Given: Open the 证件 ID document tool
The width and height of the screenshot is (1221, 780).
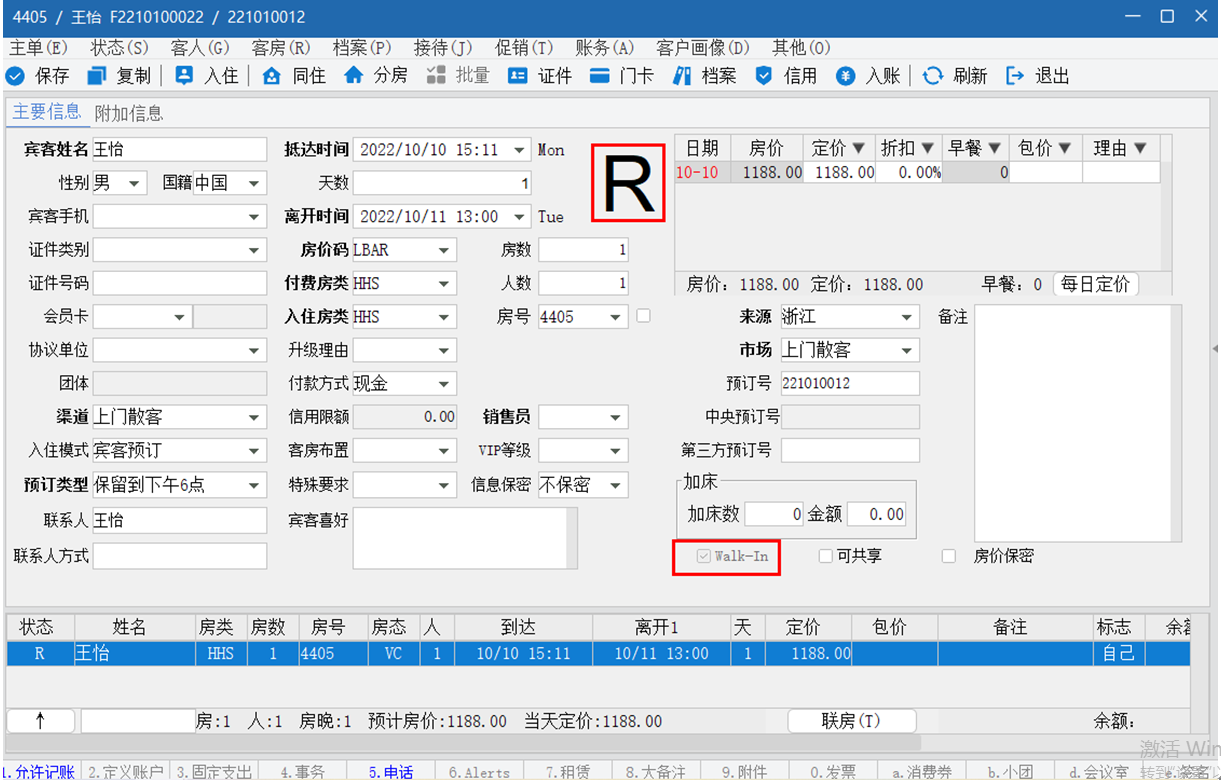Looking at the screenshot, I should coord(517,75).
